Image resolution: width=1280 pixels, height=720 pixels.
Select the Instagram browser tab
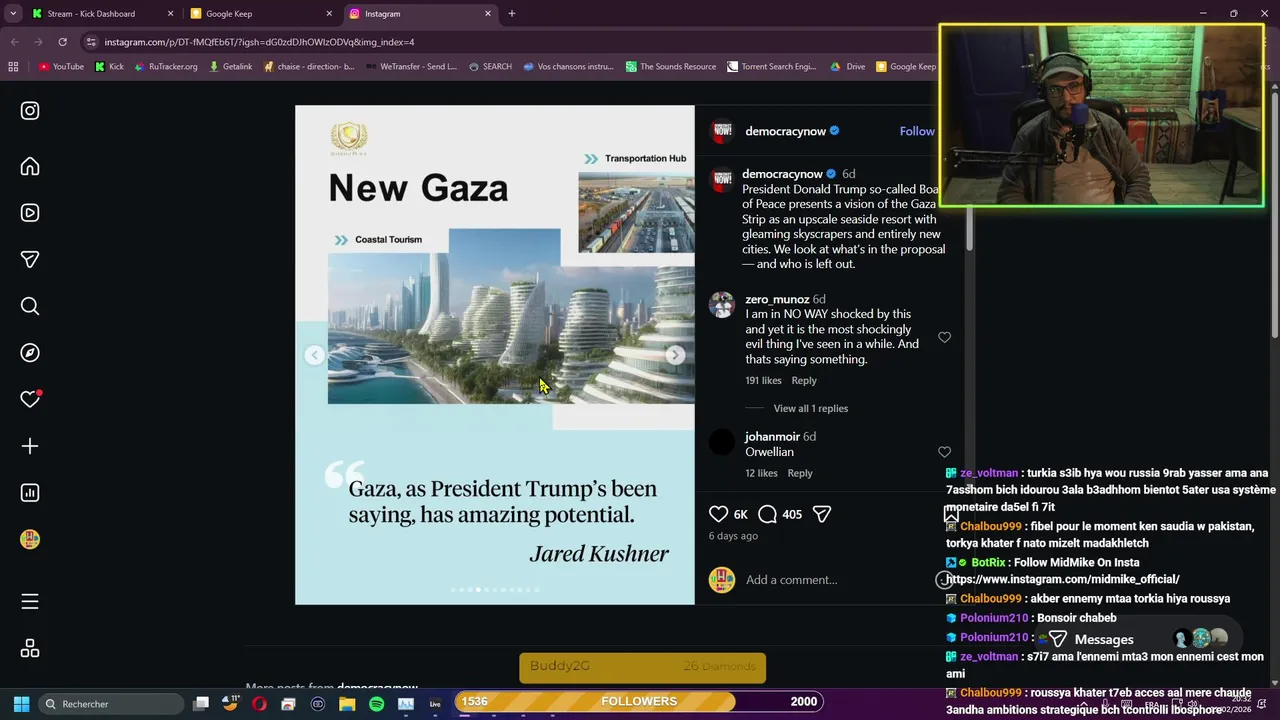[420, 14]
